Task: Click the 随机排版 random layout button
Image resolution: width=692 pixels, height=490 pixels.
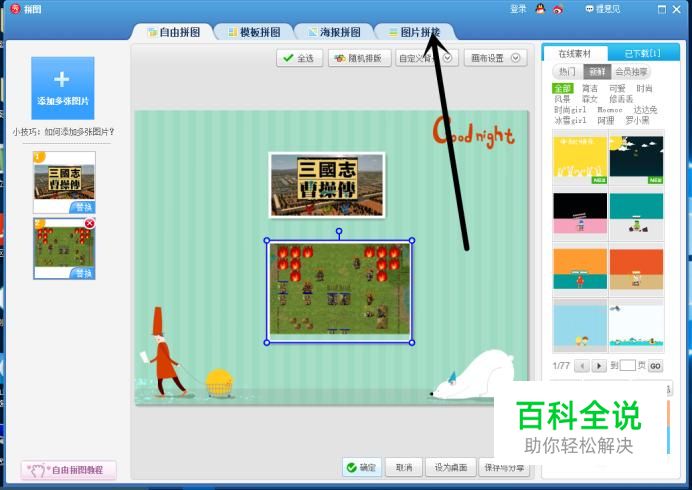Action: (x=360, y=58)
